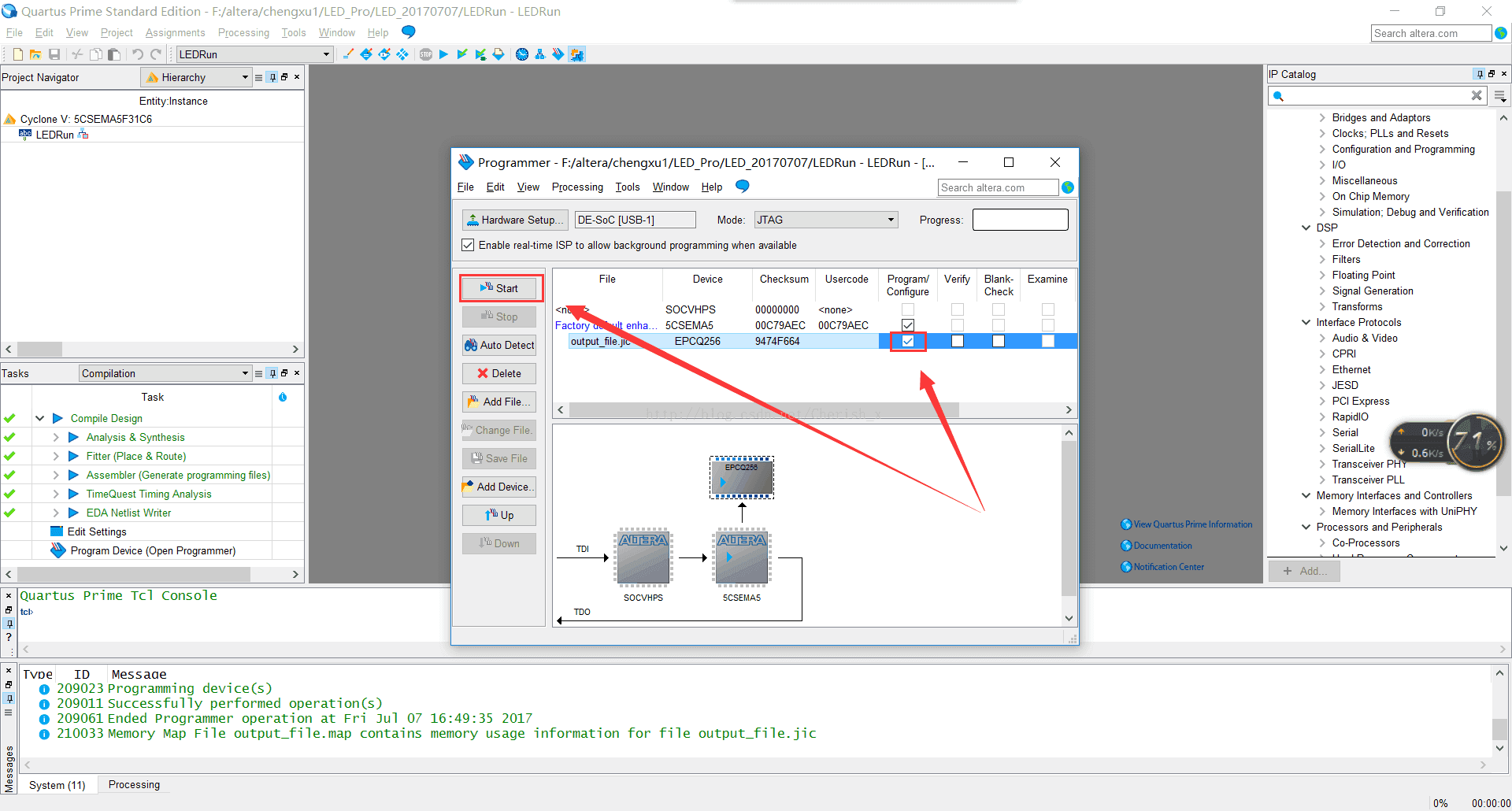Click the IP Catalog options hamburger icon
The image size is (1512, 811).
point(1500,96)
